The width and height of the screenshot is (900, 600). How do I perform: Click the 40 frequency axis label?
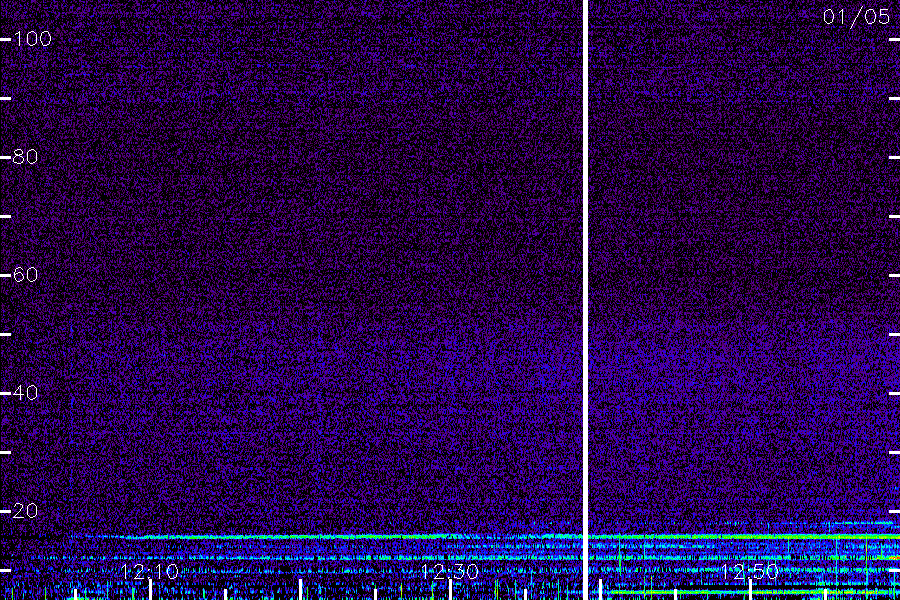point(25,393)
